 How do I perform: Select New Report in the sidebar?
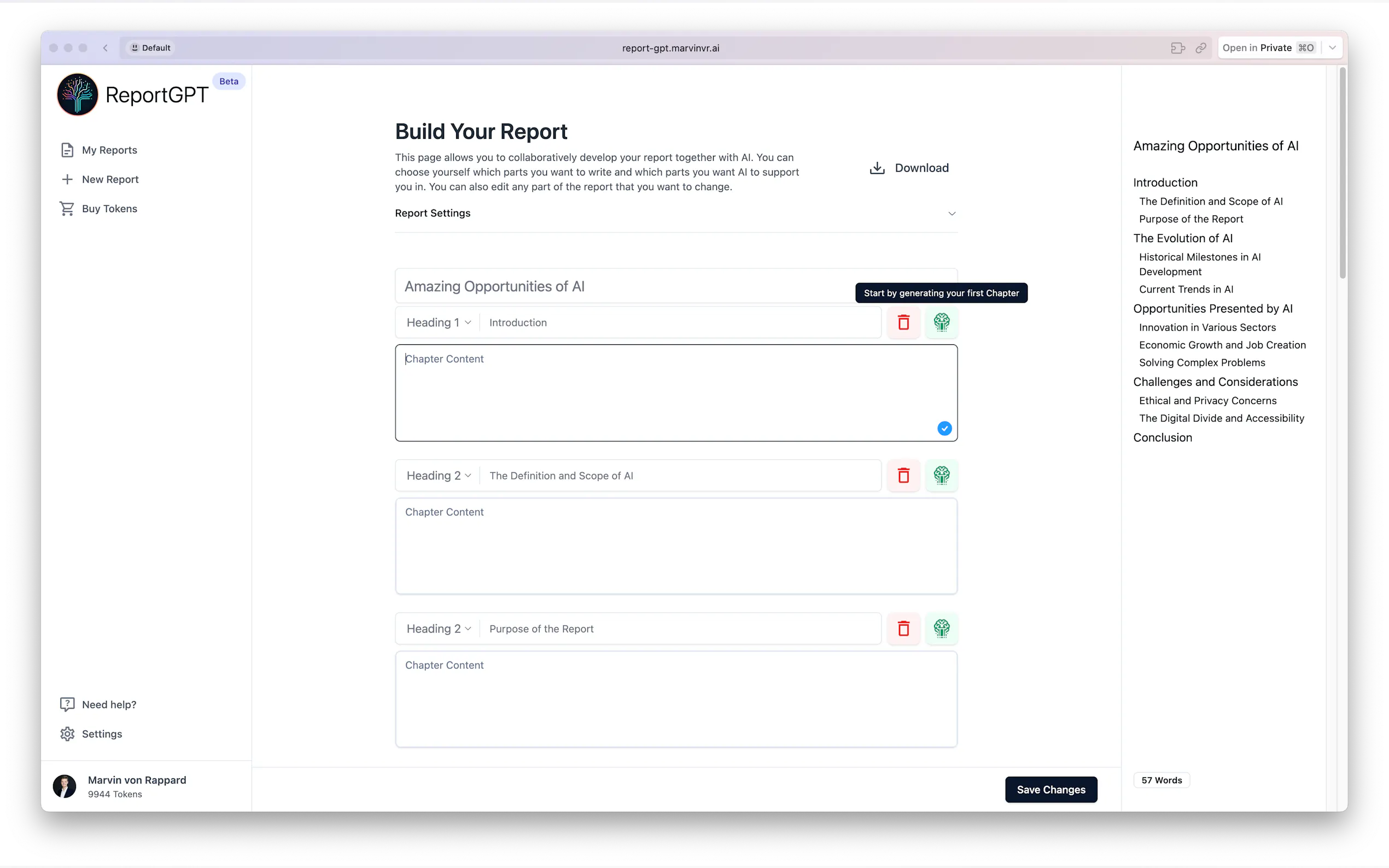tap(110, 179)
